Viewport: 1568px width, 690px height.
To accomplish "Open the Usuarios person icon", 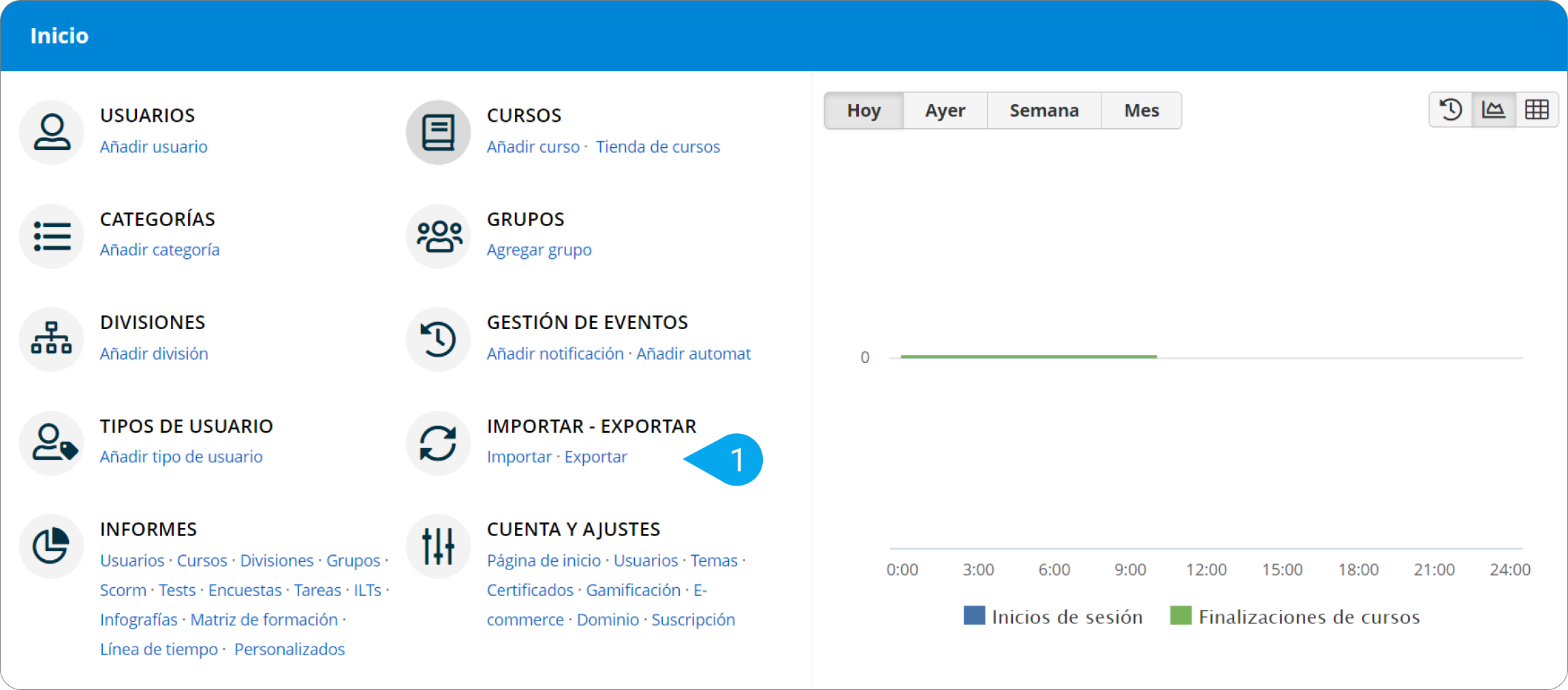I will 52,132.
